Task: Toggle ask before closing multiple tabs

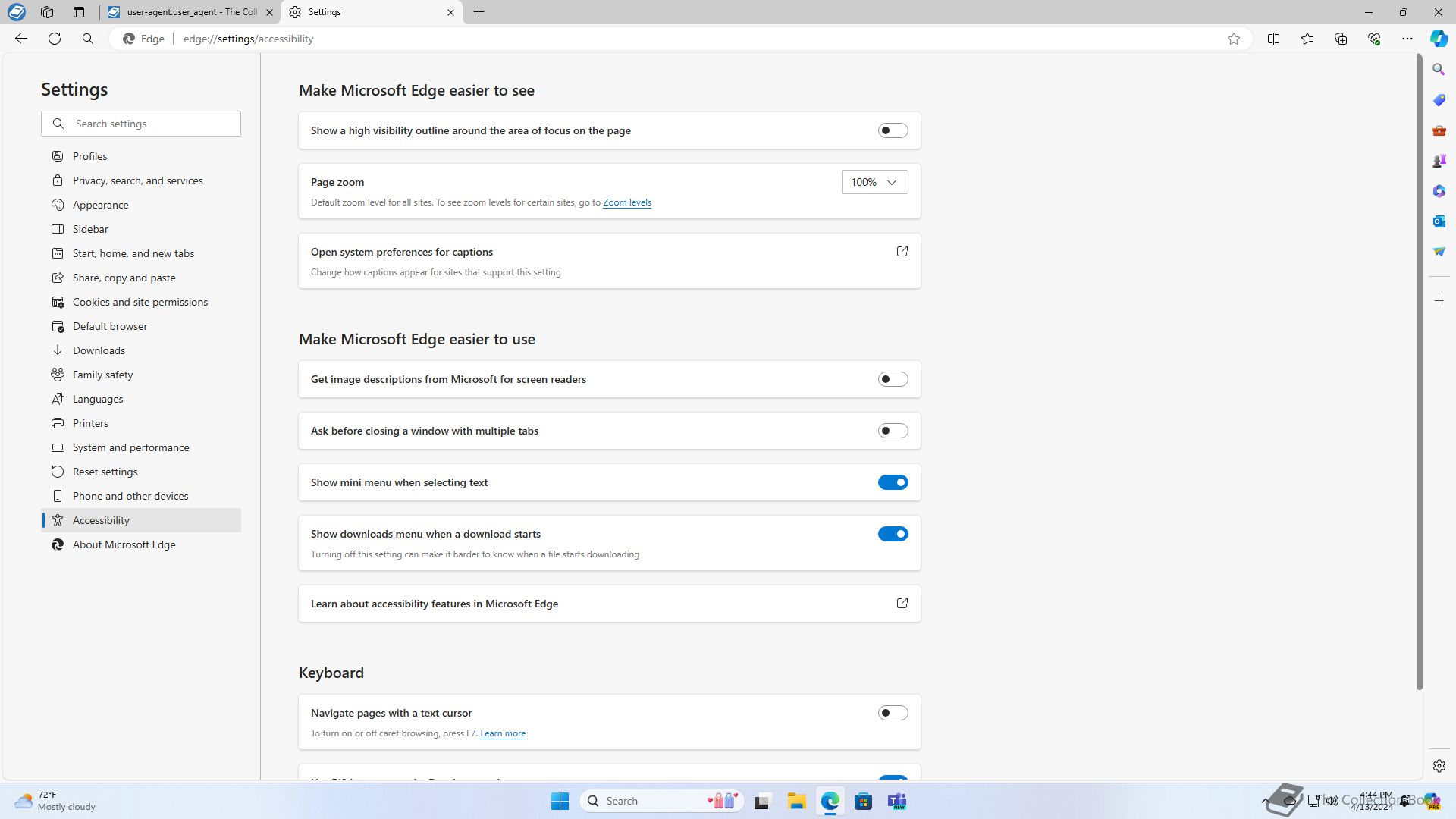Action: coord(893,431)
